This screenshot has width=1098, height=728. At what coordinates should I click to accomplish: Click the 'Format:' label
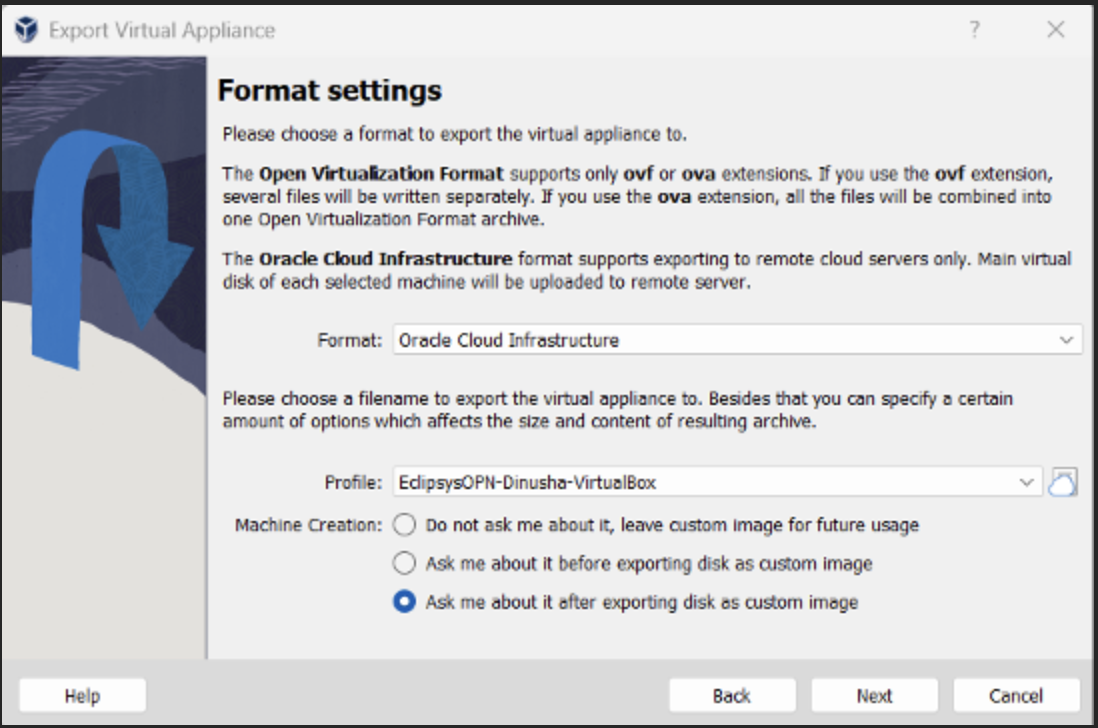coord(349,340)
